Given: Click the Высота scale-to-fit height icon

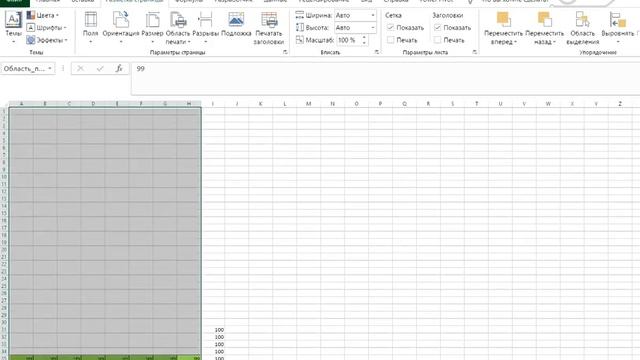Looking at the screenshot, I should tap(300, 27).
